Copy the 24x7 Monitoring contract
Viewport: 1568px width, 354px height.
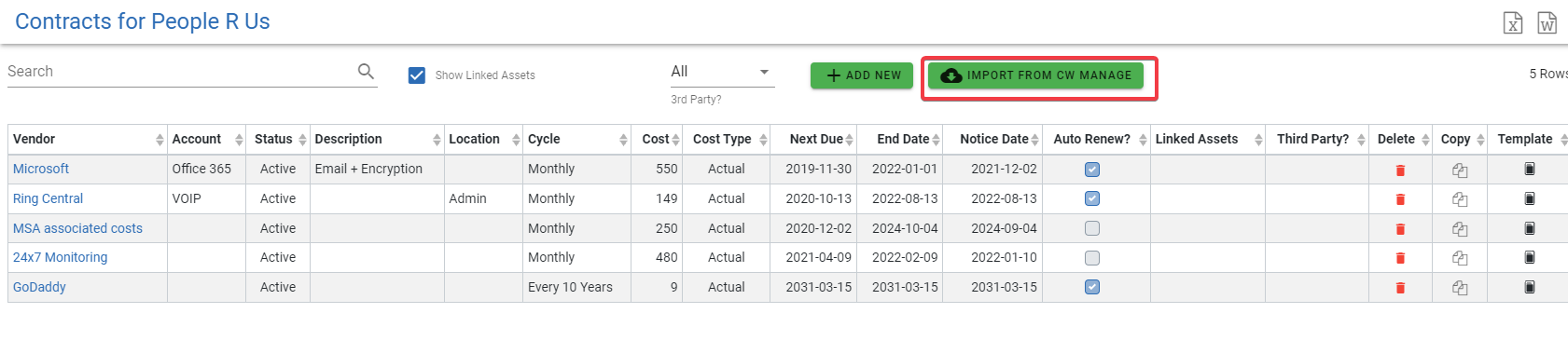(1459, 258)
